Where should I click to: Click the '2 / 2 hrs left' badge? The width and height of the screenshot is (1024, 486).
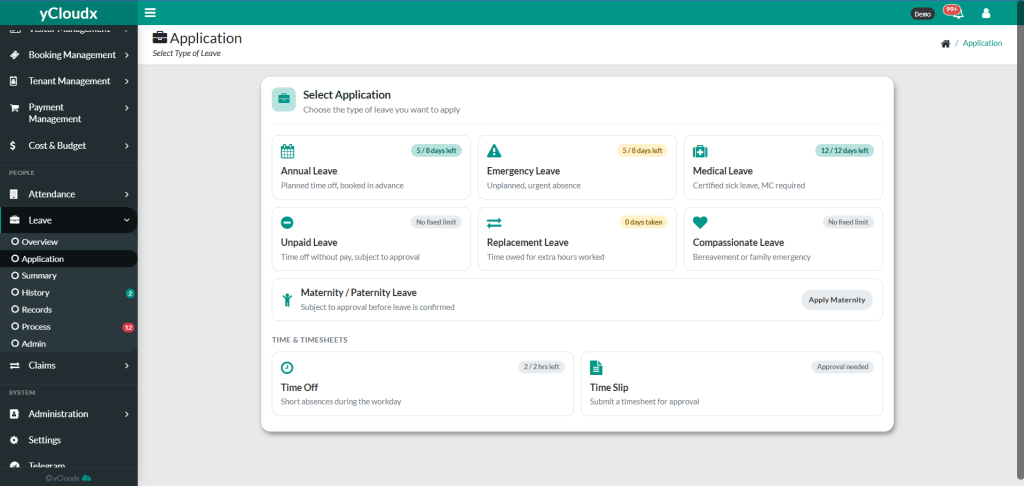(x=541, y=367)
